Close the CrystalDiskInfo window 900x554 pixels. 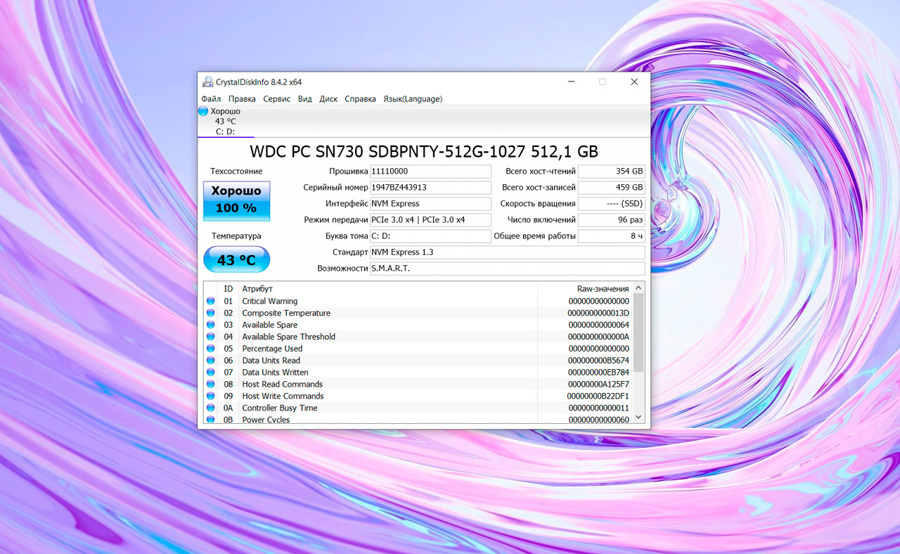coord(634,82)
